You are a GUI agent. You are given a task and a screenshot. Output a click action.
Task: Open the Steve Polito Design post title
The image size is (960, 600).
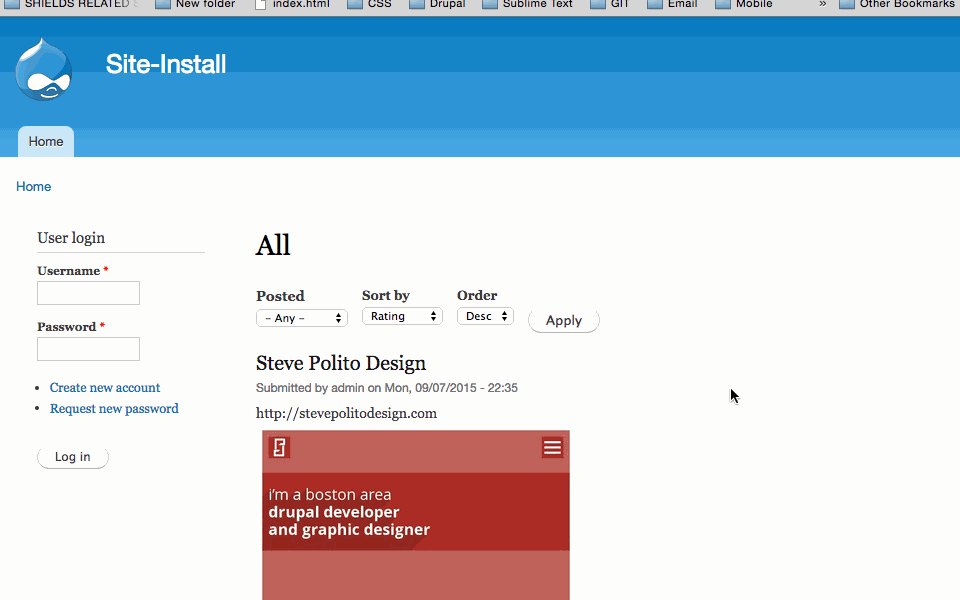(341, 363)
